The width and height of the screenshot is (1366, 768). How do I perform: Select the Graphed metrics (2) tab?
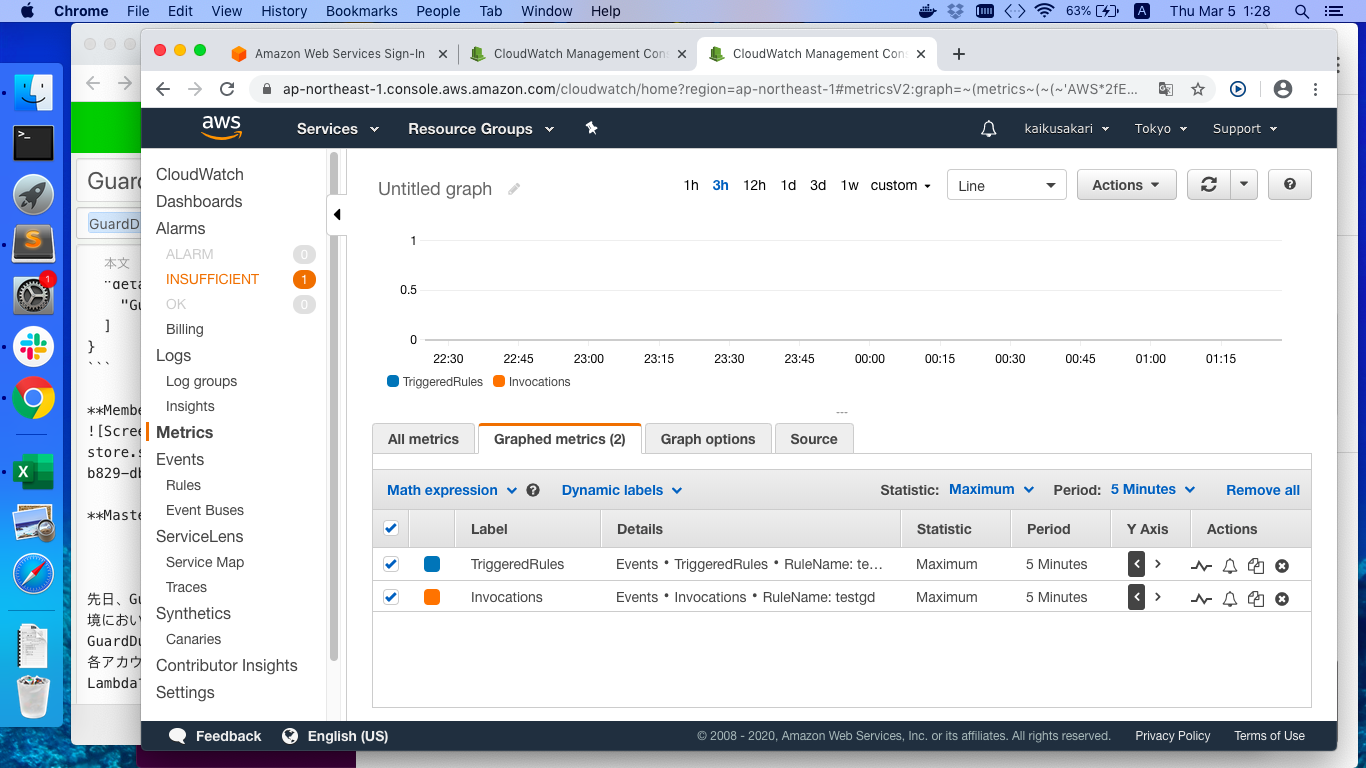click(x=560, y=439)
